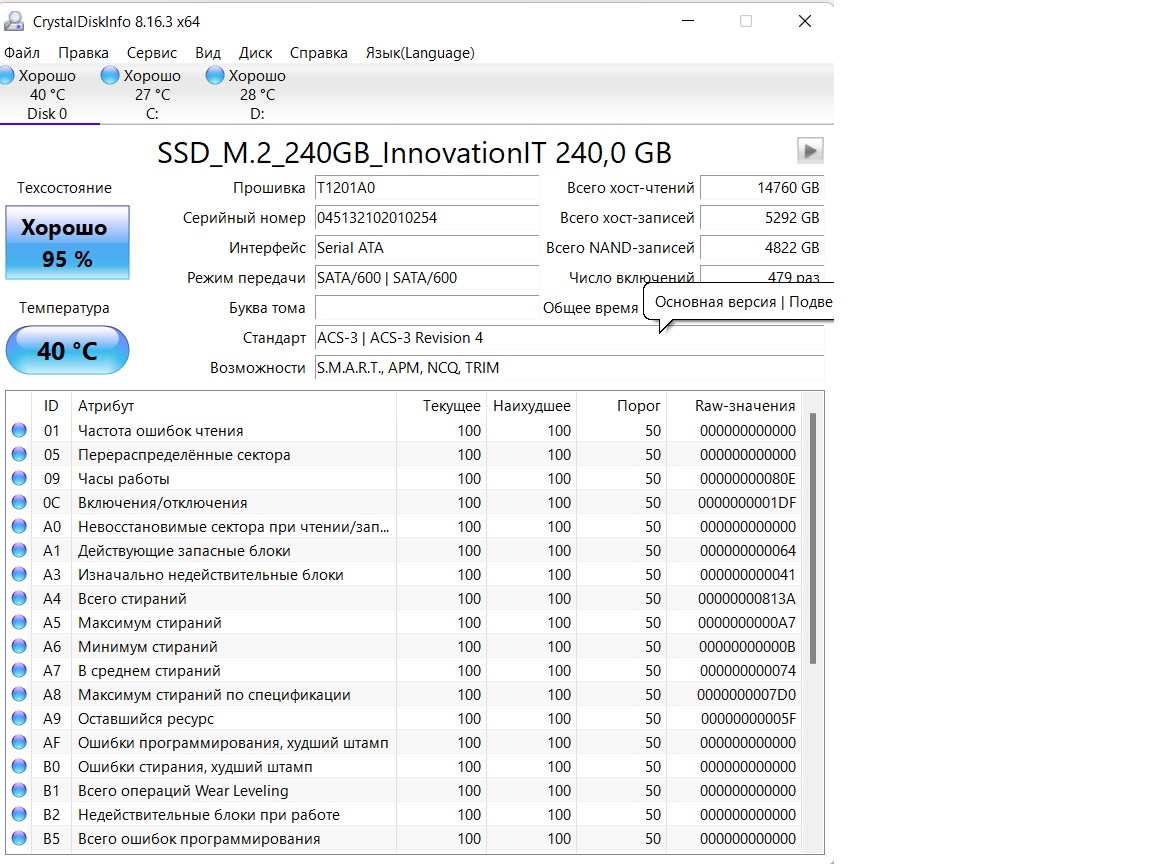1152x864 pixels.
Task: Select the Оставшийся ресурс attribute row
Action: (x=404, y=719)
